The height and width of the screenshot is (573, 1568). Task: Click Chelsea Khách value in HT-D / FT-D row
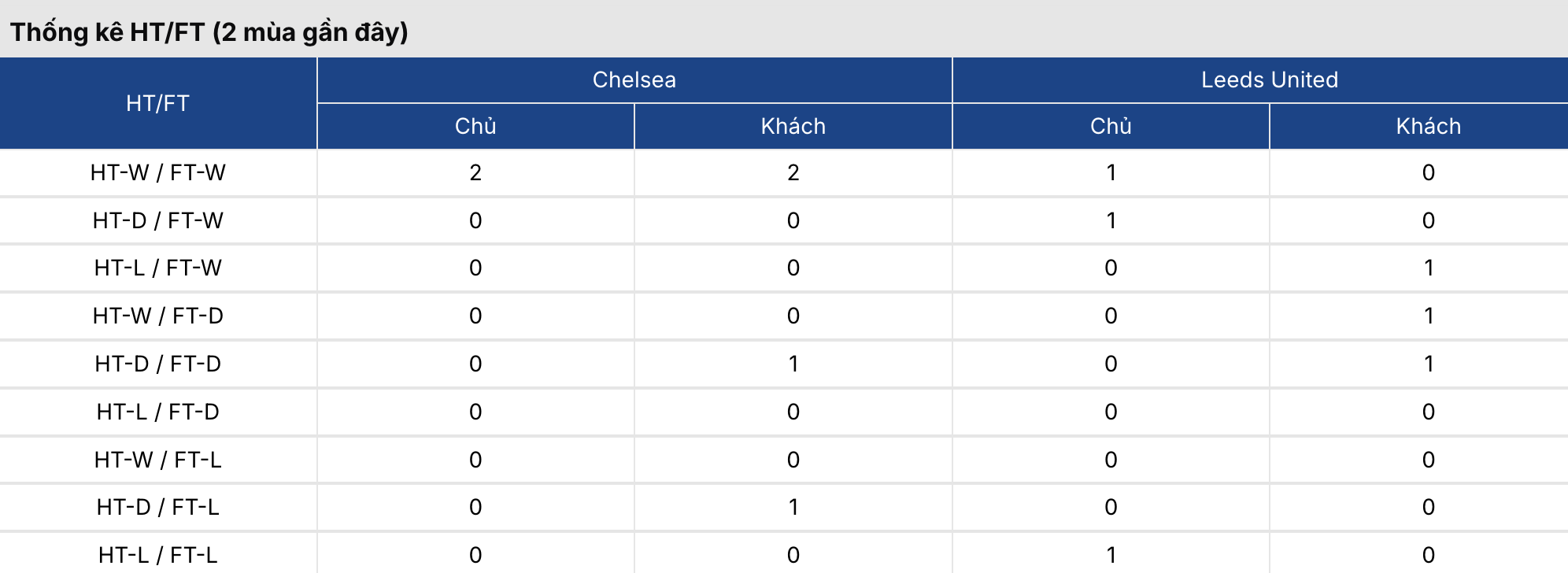click(x=793, y=364)
